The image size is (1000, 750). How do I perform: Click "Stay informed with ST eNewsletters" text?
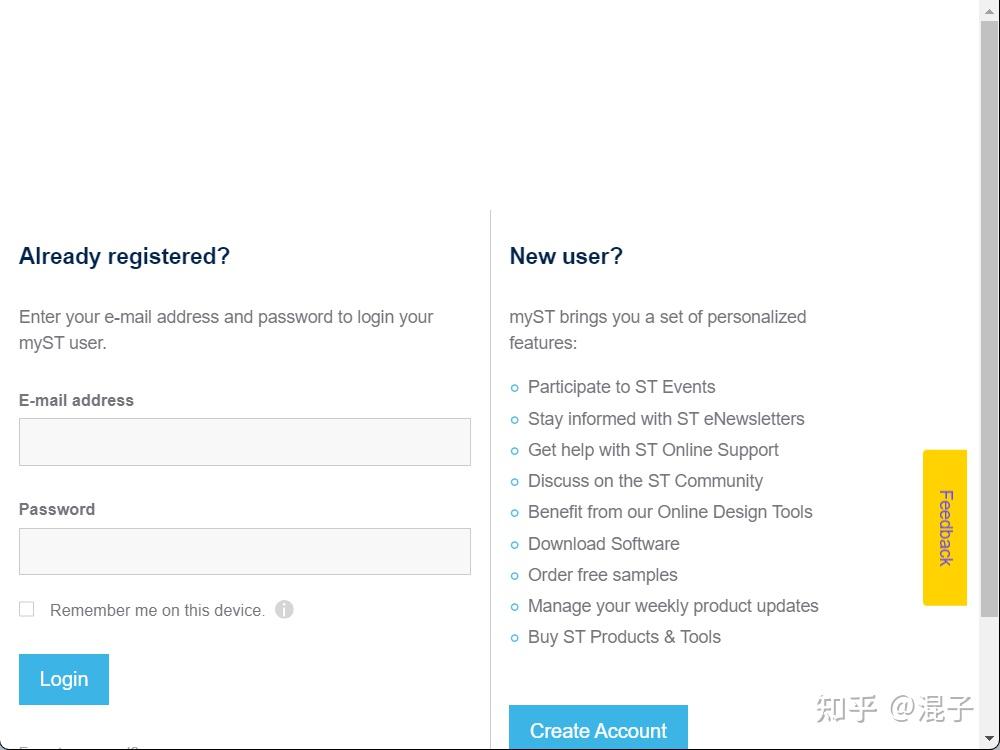coord(666,419)
